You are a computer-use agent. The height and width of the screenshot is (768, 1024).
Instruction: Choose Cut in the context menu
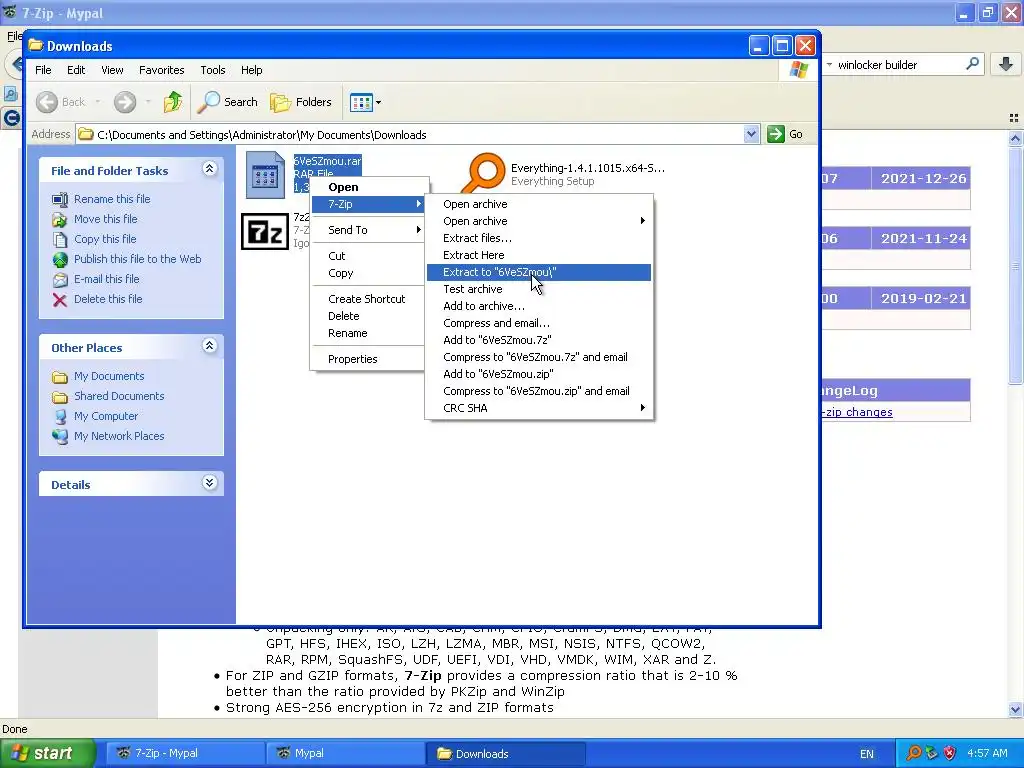[x=368, y=256]
